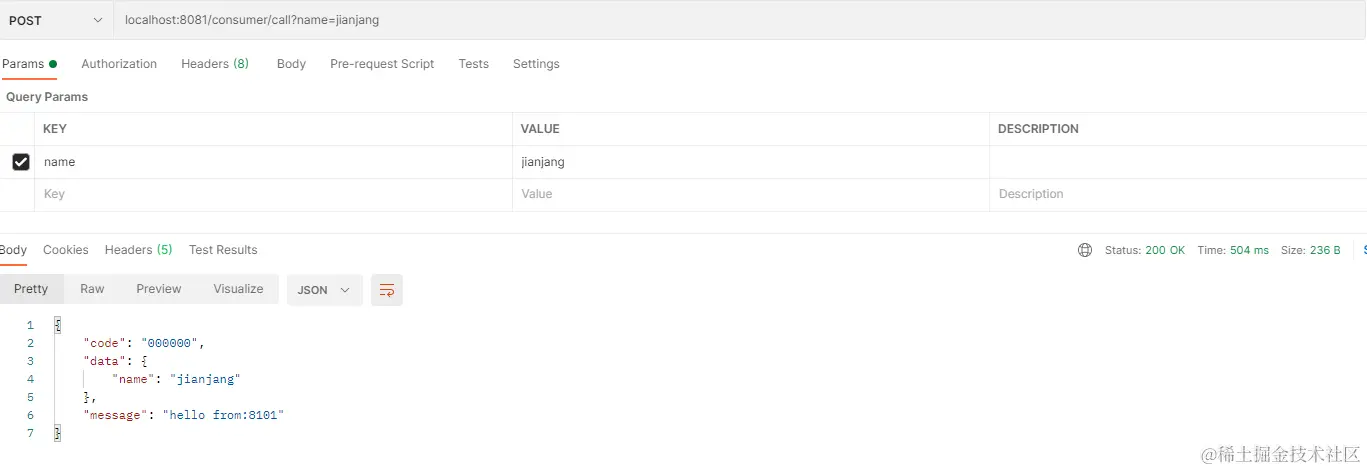
Task: Click the Status: 200 OK text
Action: pos(1145,250)
